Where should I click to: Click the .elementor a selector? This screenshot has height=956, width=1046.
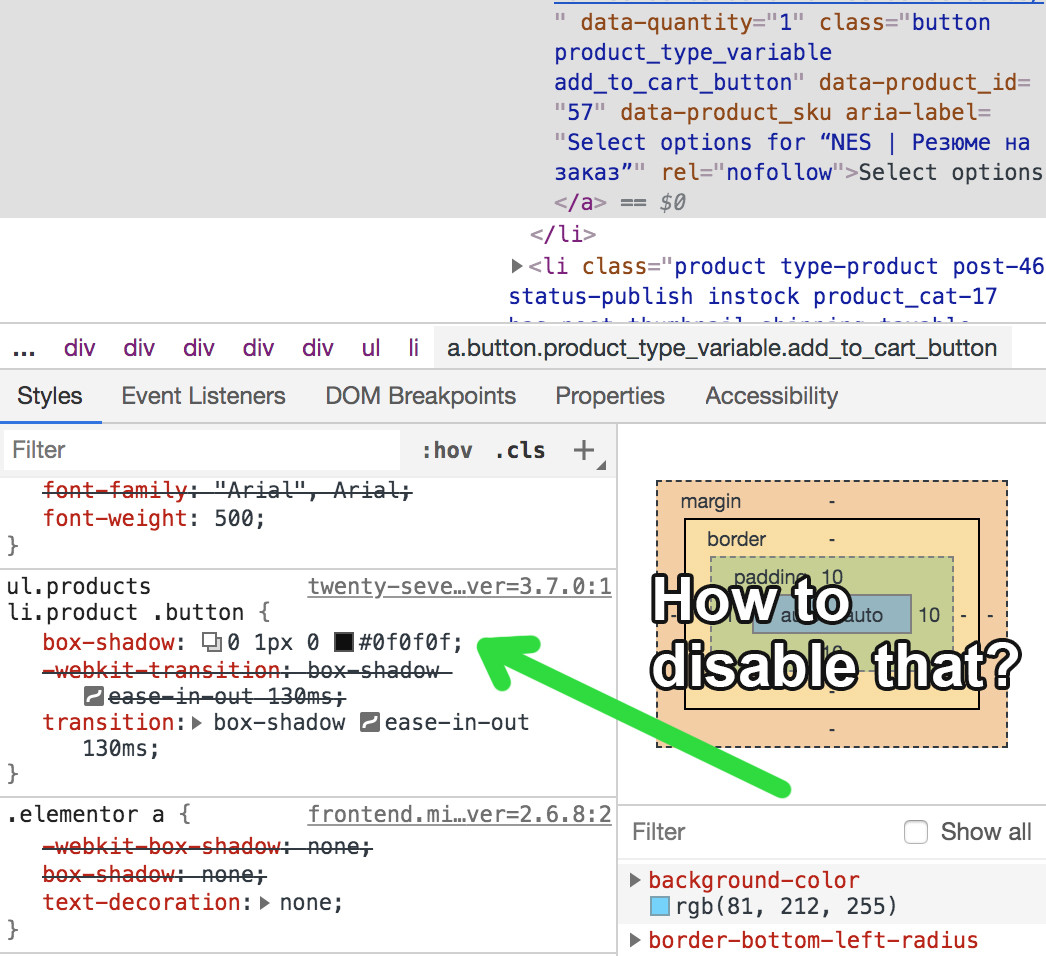coord(85,815)
